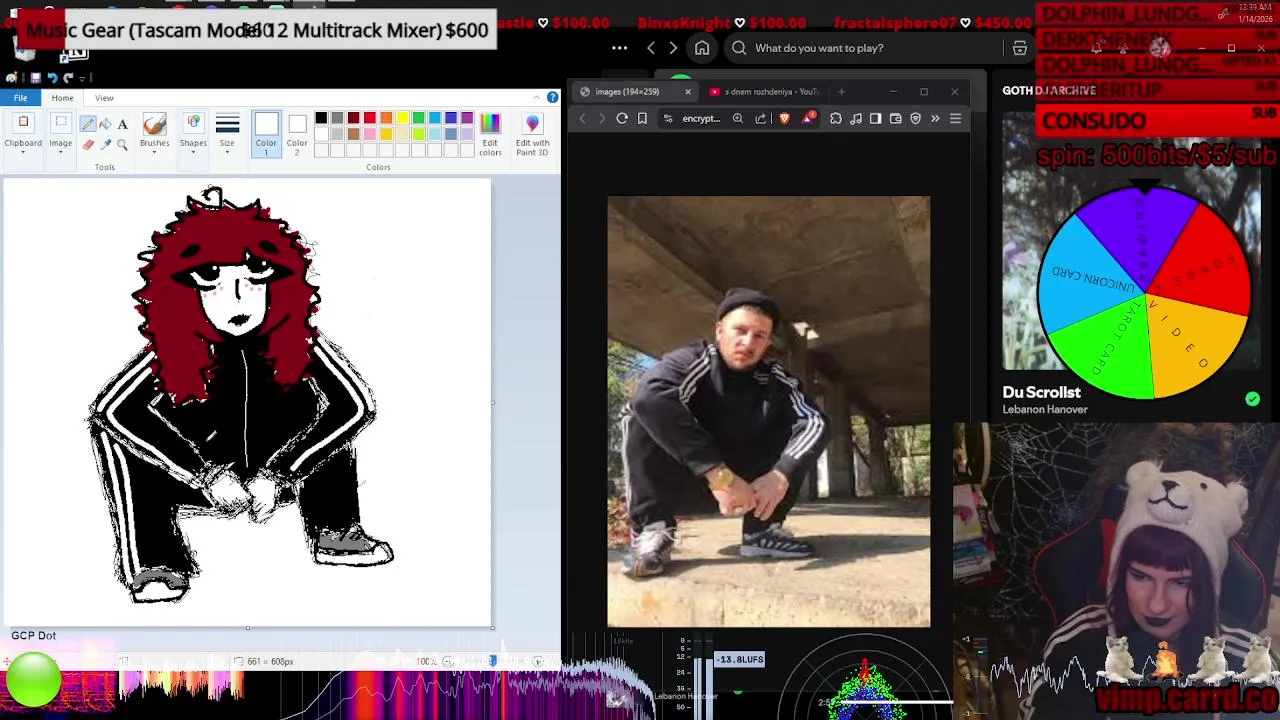This screenshot has height=720, width=1280.
Task: Pick the dark red color swatch
Action: 353,118
